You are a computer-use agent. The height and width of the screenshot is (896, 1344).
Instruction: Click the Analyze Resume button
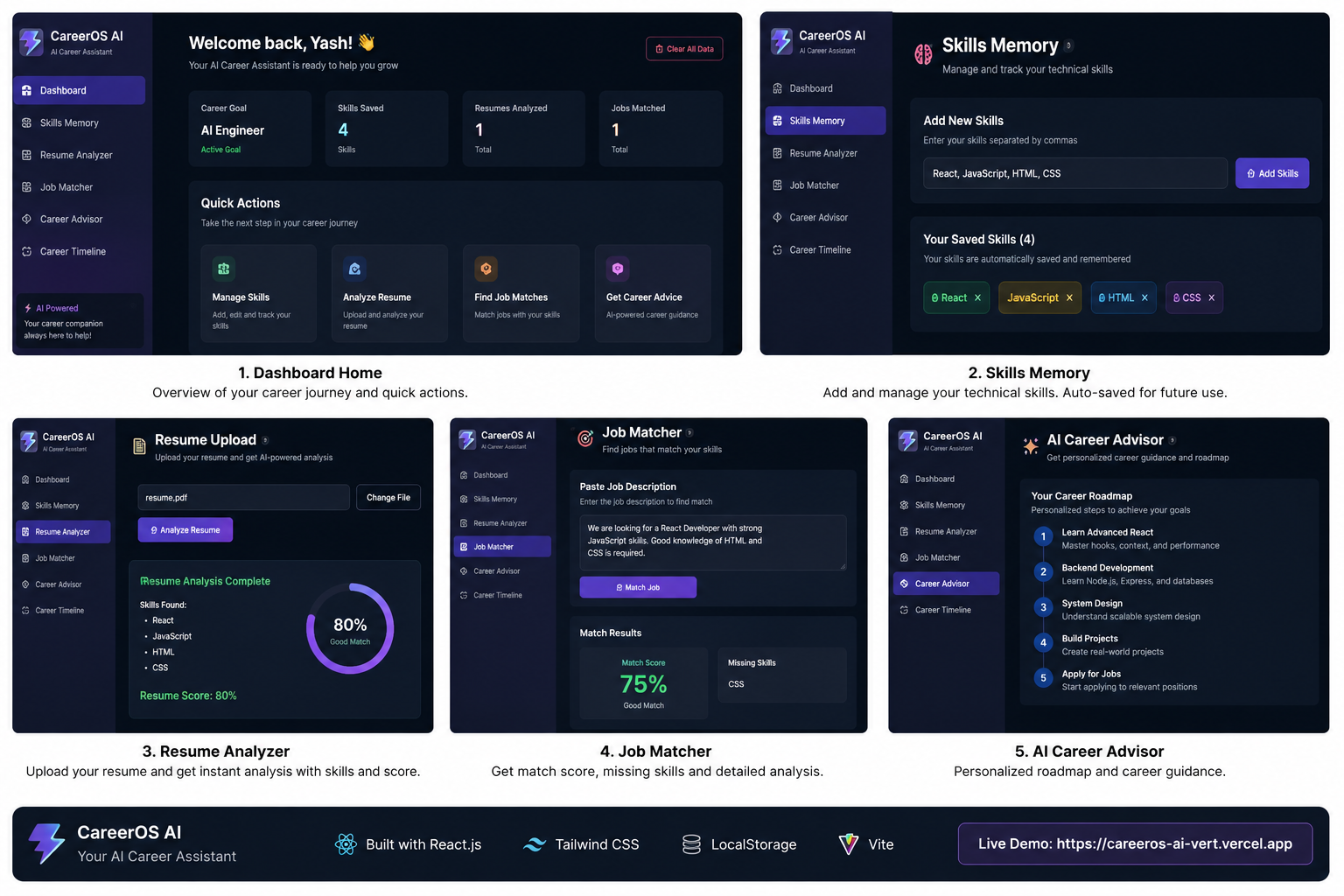point(185,530)
